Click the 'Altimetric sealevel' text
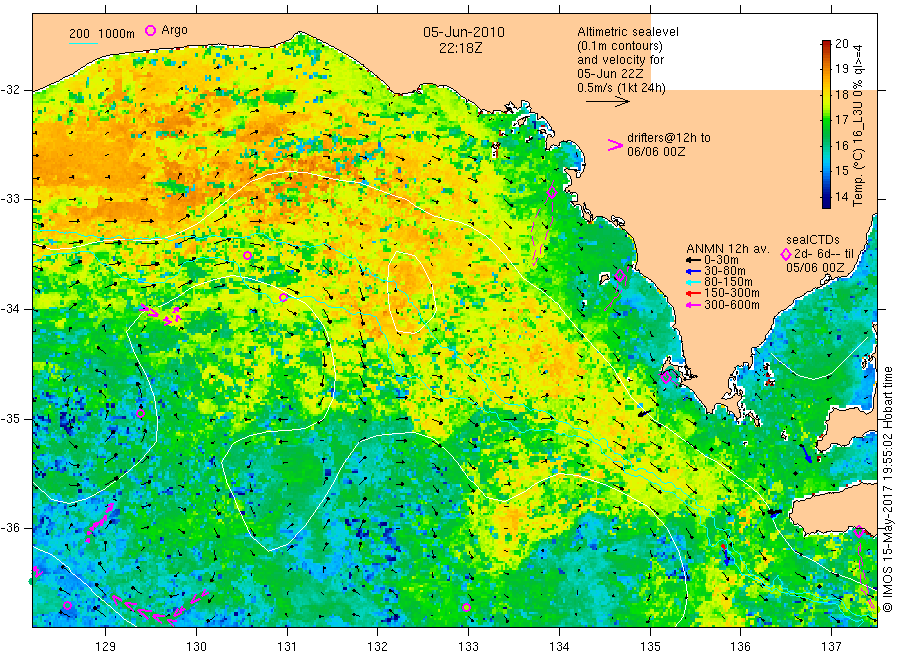900x660 pixels. [628, 32]
